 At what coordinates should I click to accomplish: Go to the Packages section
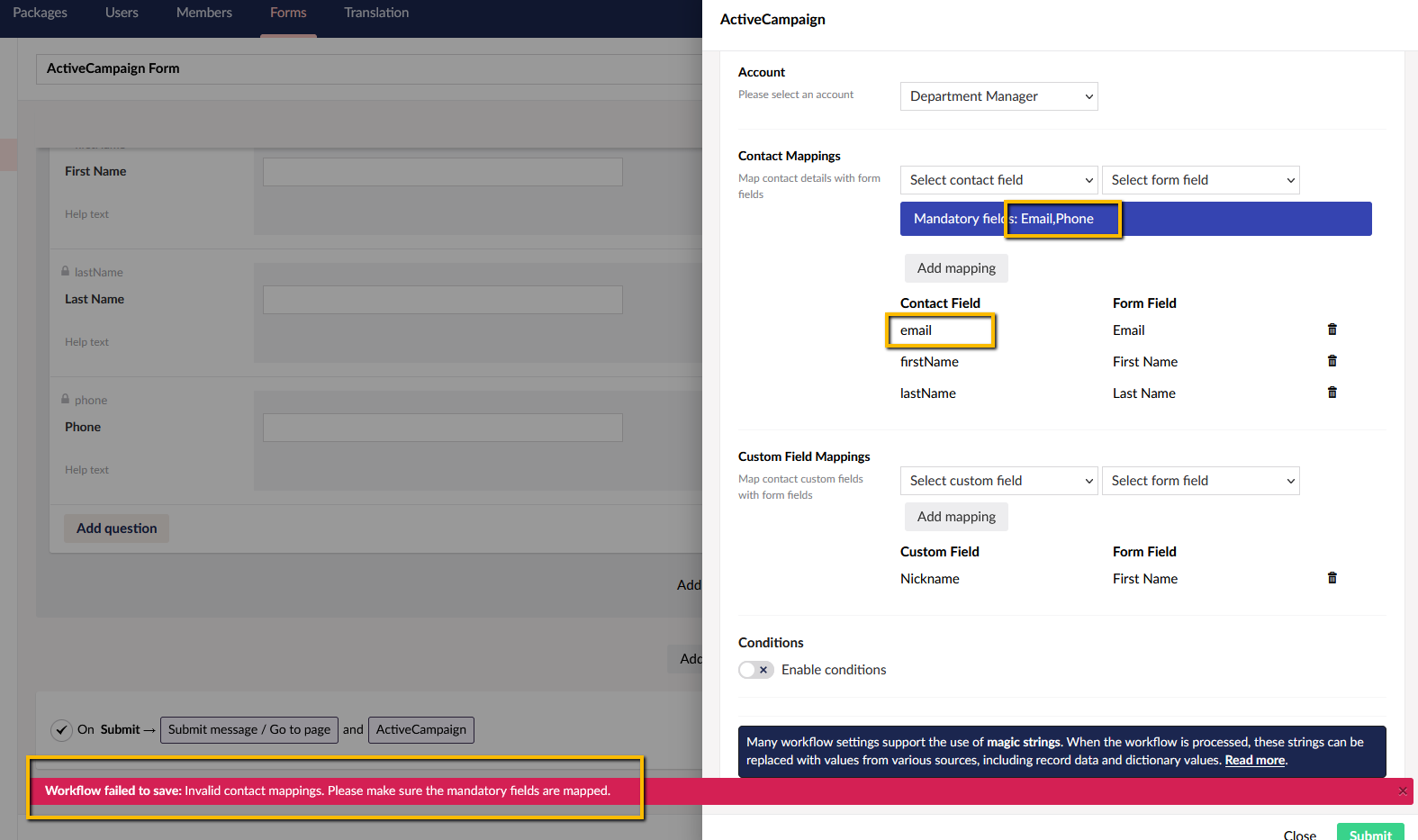point(40,13)
